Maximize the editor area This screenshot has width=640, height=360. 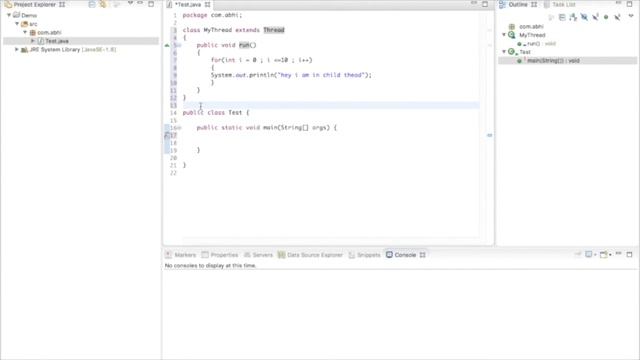pyautogui.click(x=485, y=4)
